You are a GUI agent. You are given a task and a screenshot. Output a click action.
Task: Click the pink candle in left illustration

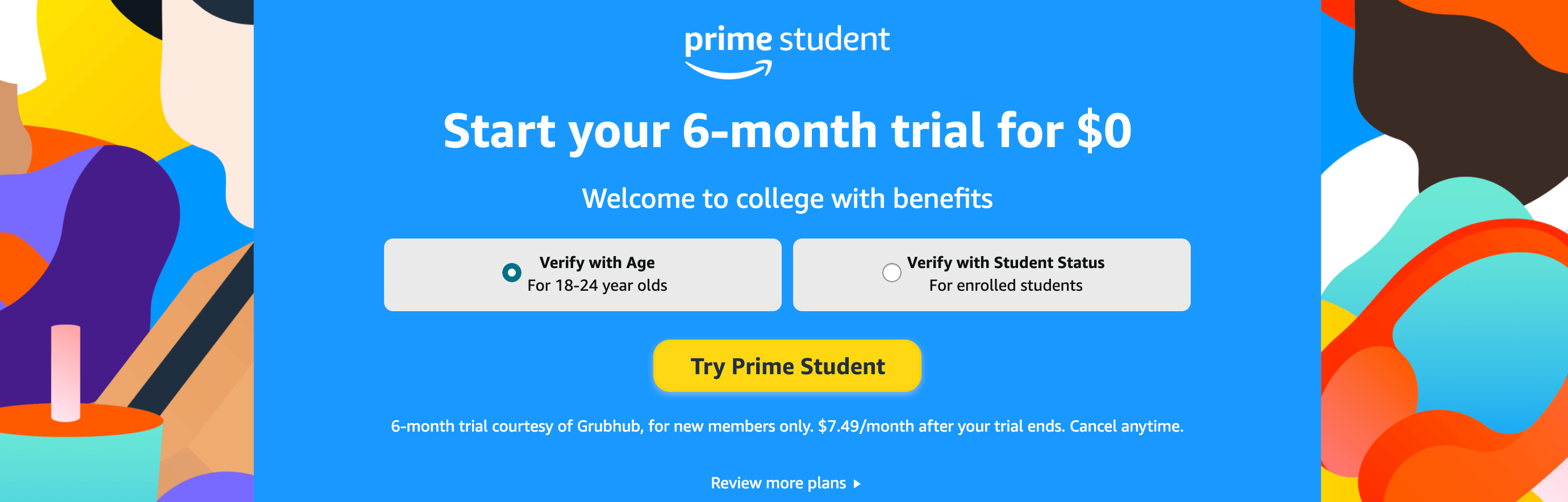(66, 373)
